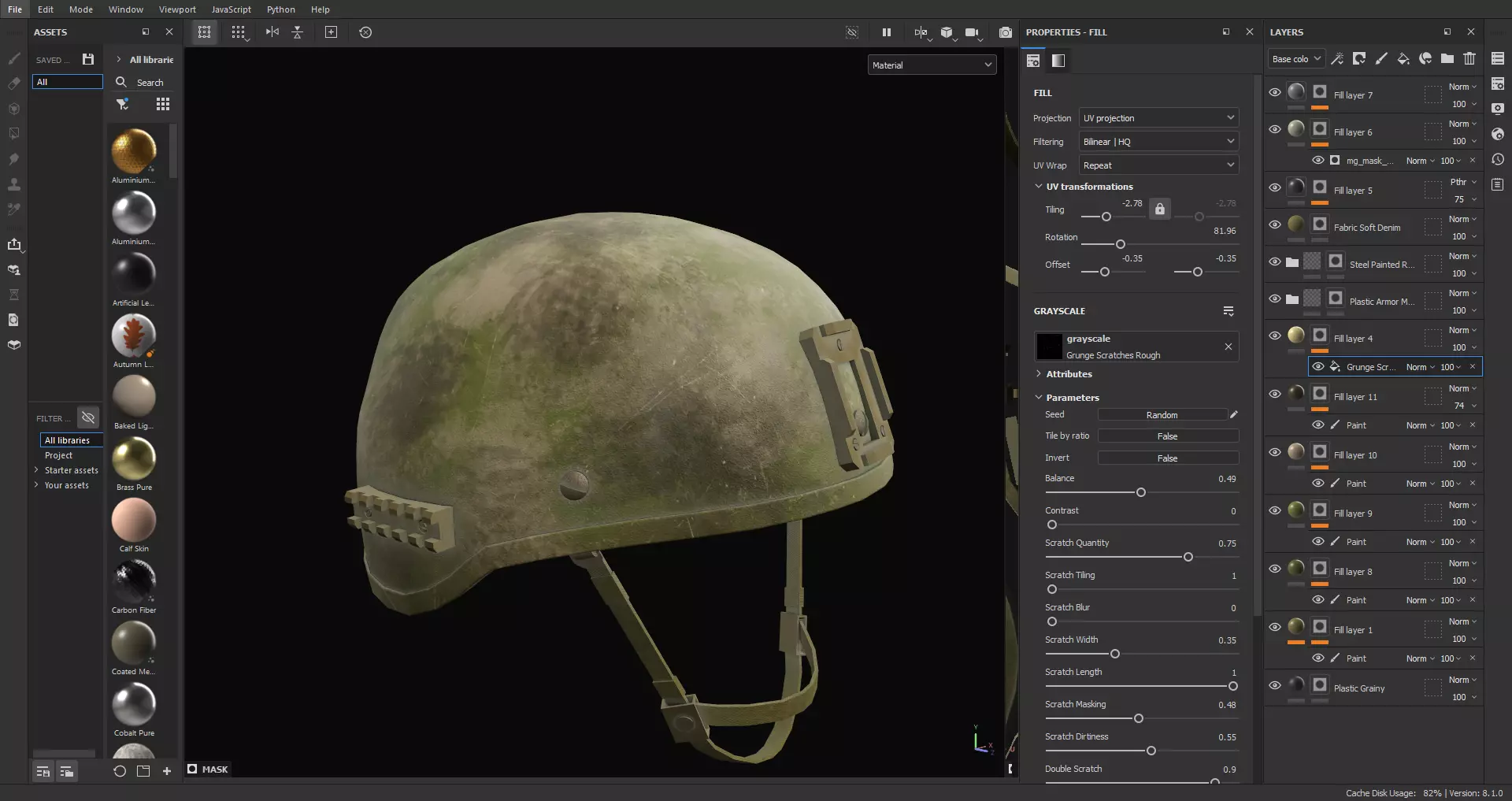Click the trash icon to delete layer
Image resolution: width=1512 pixels, height=801 pixels.
(1469, 58)
